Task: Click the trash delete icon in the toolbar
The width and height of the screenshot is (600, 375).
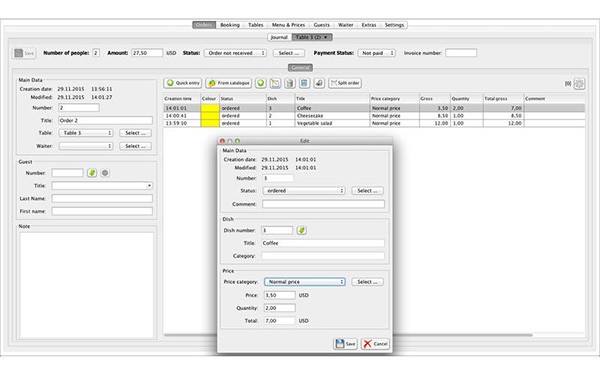Action: point(290,83)
